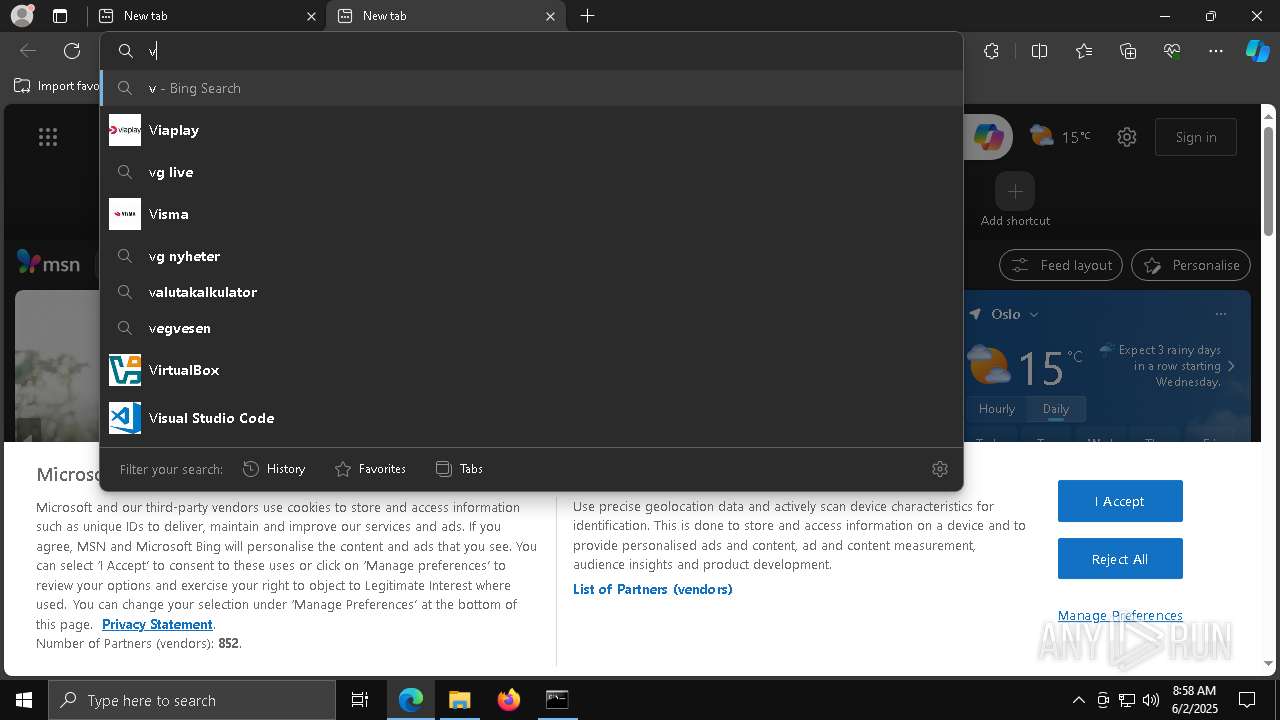Viewport: 1280px width, 720px height.
Task: Open List of Partners (vendors) link
Action: (653, 589)
